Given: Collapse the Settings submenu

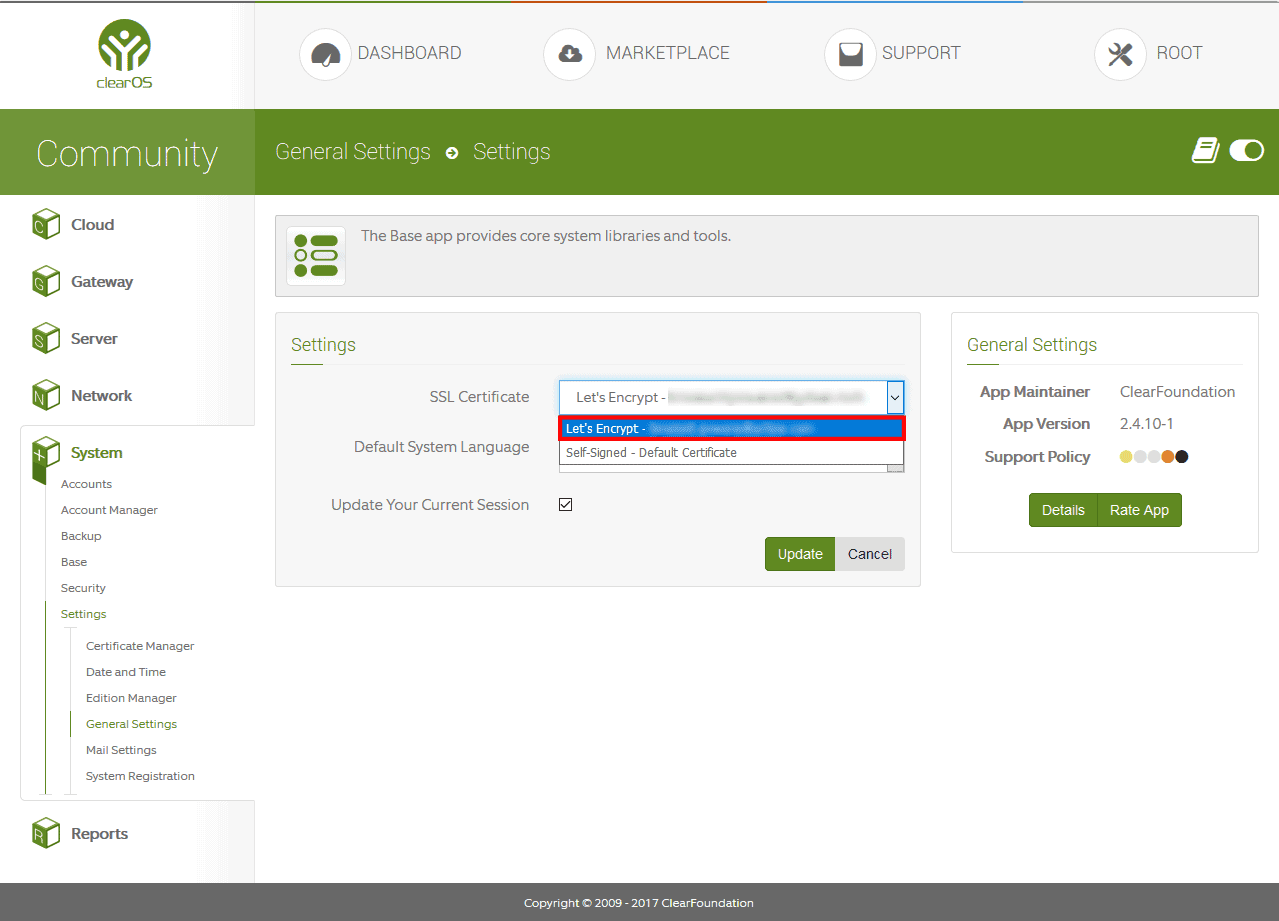Looking at the screenshot, I should [83, 614].
